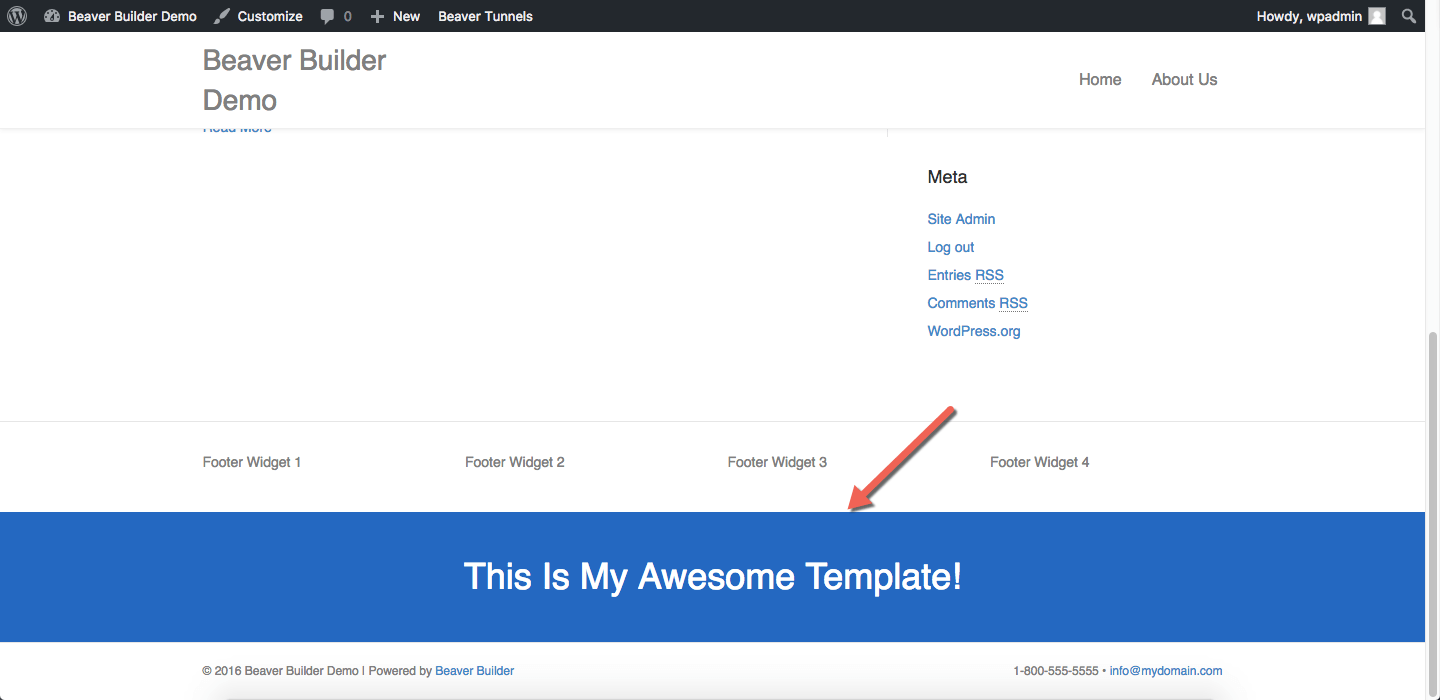Viewport: 1440px width, 700px height.
Task: Select Home in the site navigation
Action: pos(1100,79)
